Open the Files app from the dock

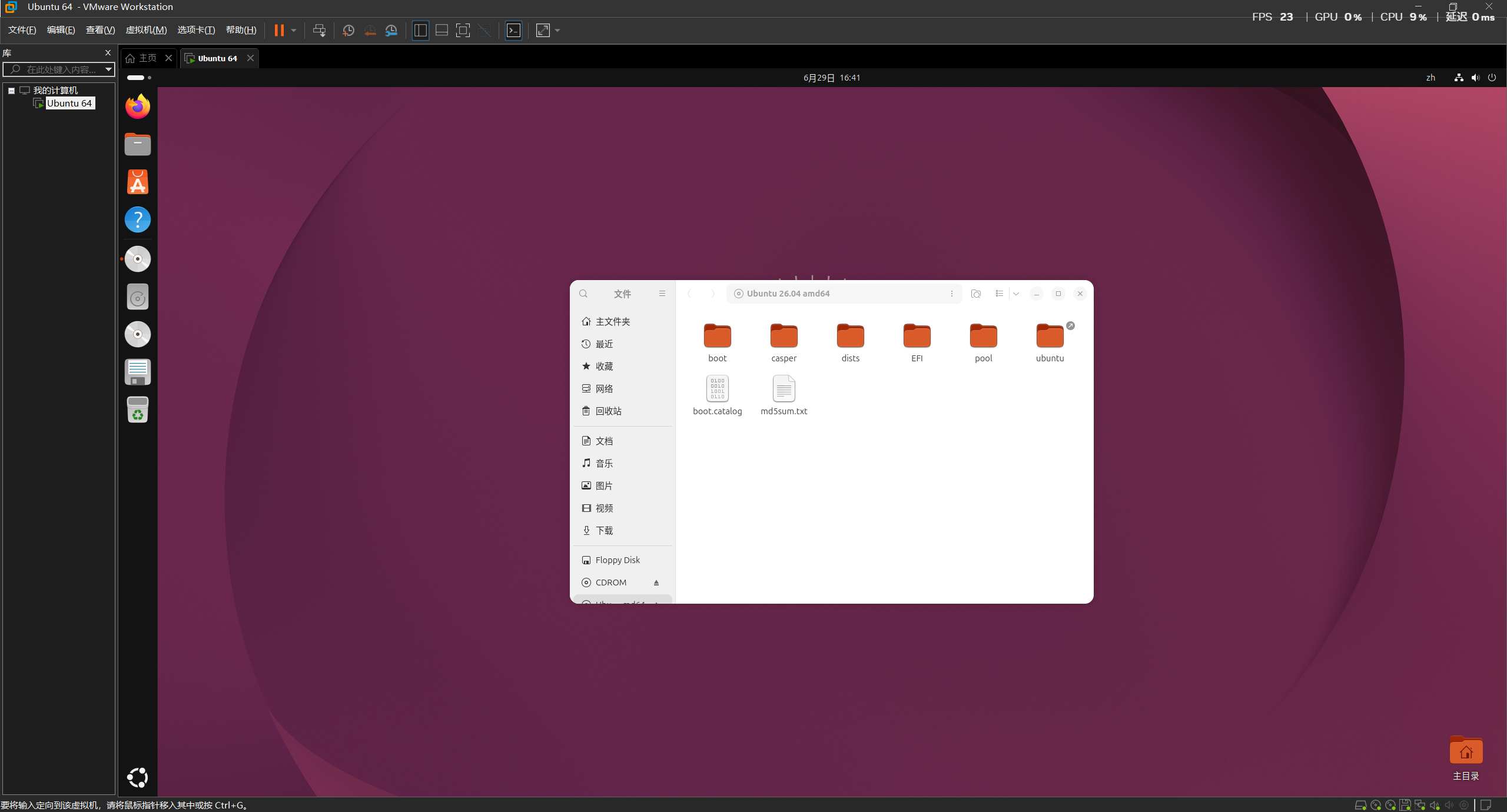click(x=138, y=144)
